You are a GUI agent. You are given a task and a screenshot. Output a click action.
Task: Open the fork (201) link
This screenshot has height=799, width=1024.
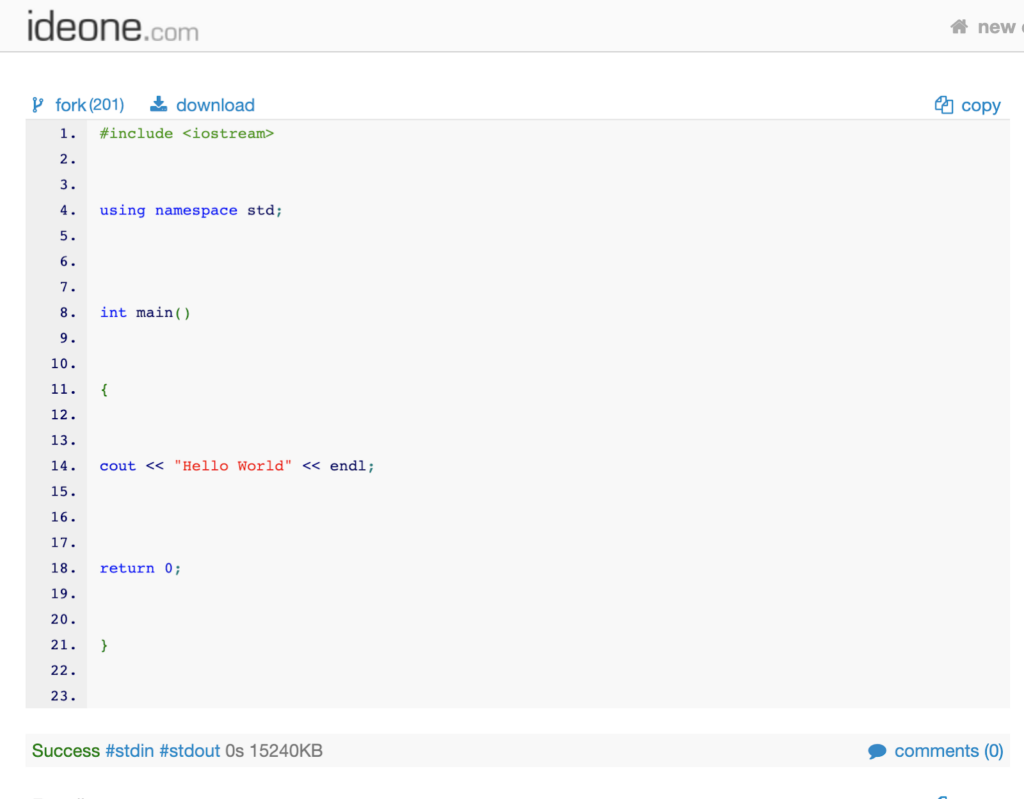(89, 105)
